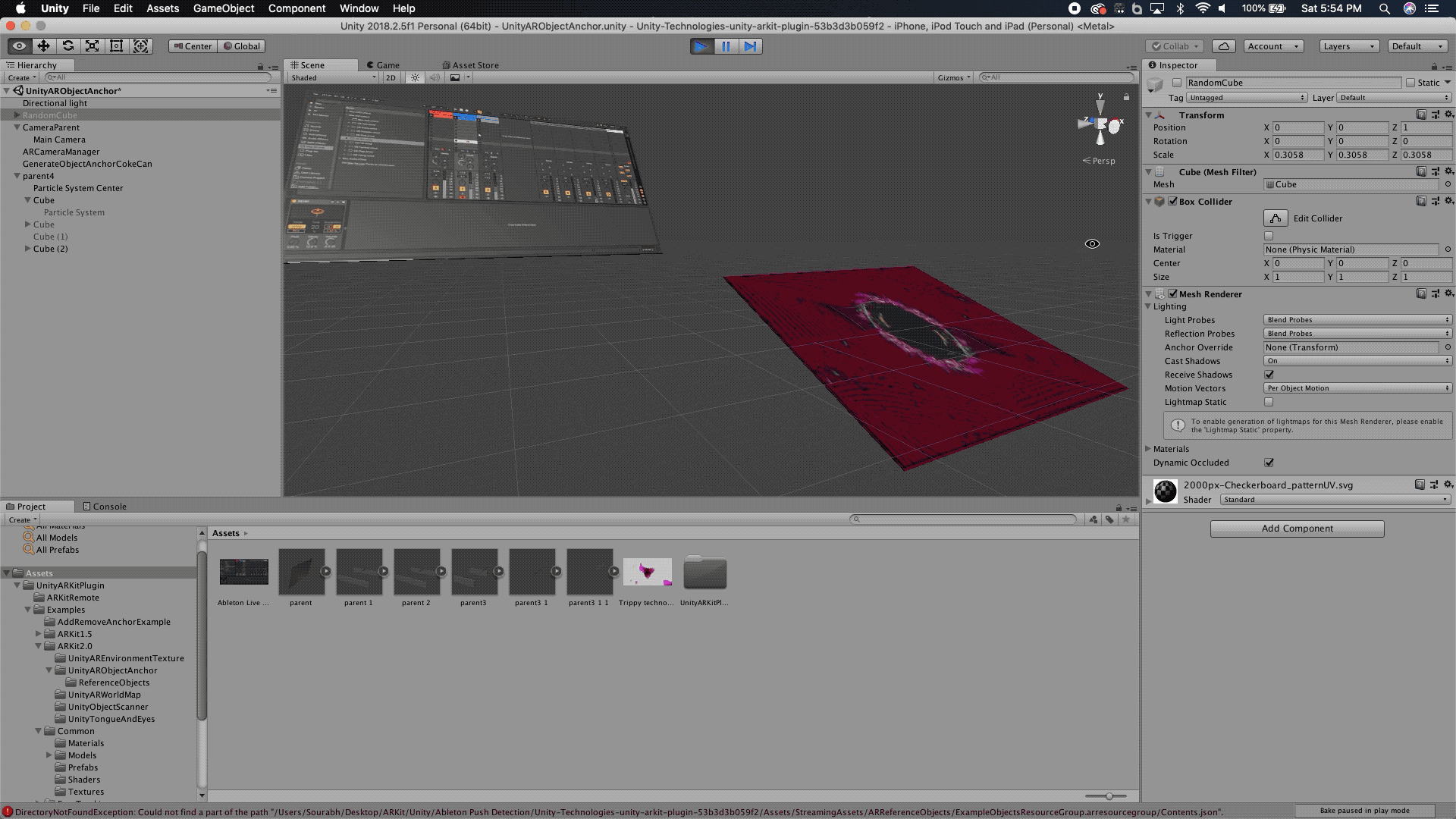Click the Wi-Fi menu bar icon

[1202, 8]
